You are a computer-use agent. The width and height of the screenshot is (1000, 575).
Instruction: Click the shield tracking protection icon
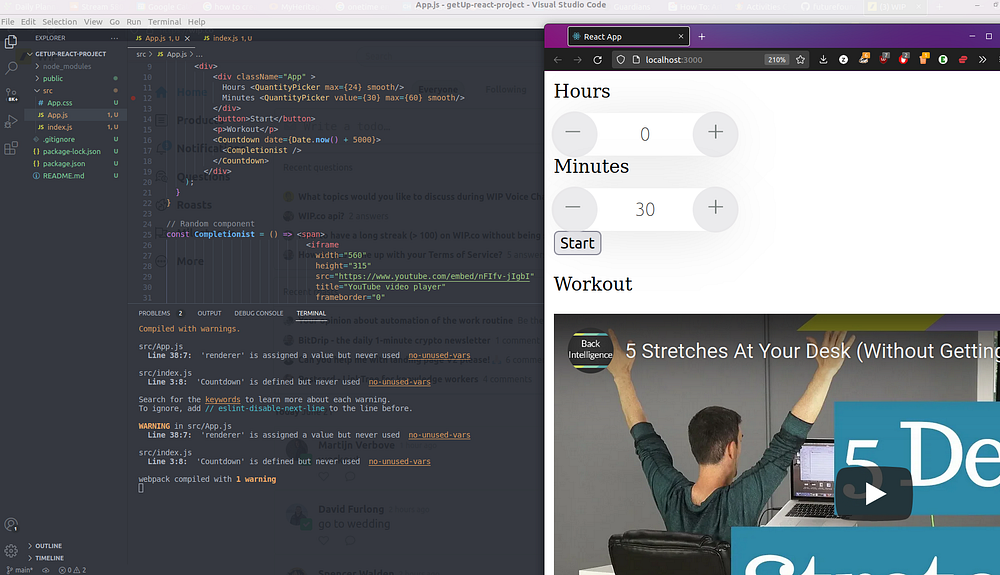pos(621,60)
